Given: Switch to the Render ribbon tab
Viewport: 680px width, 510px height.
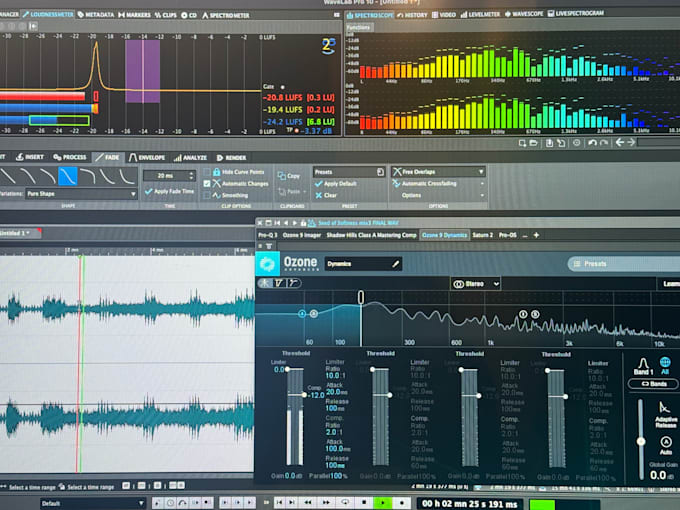Looking at the screenshot, I should pos(231,158).
